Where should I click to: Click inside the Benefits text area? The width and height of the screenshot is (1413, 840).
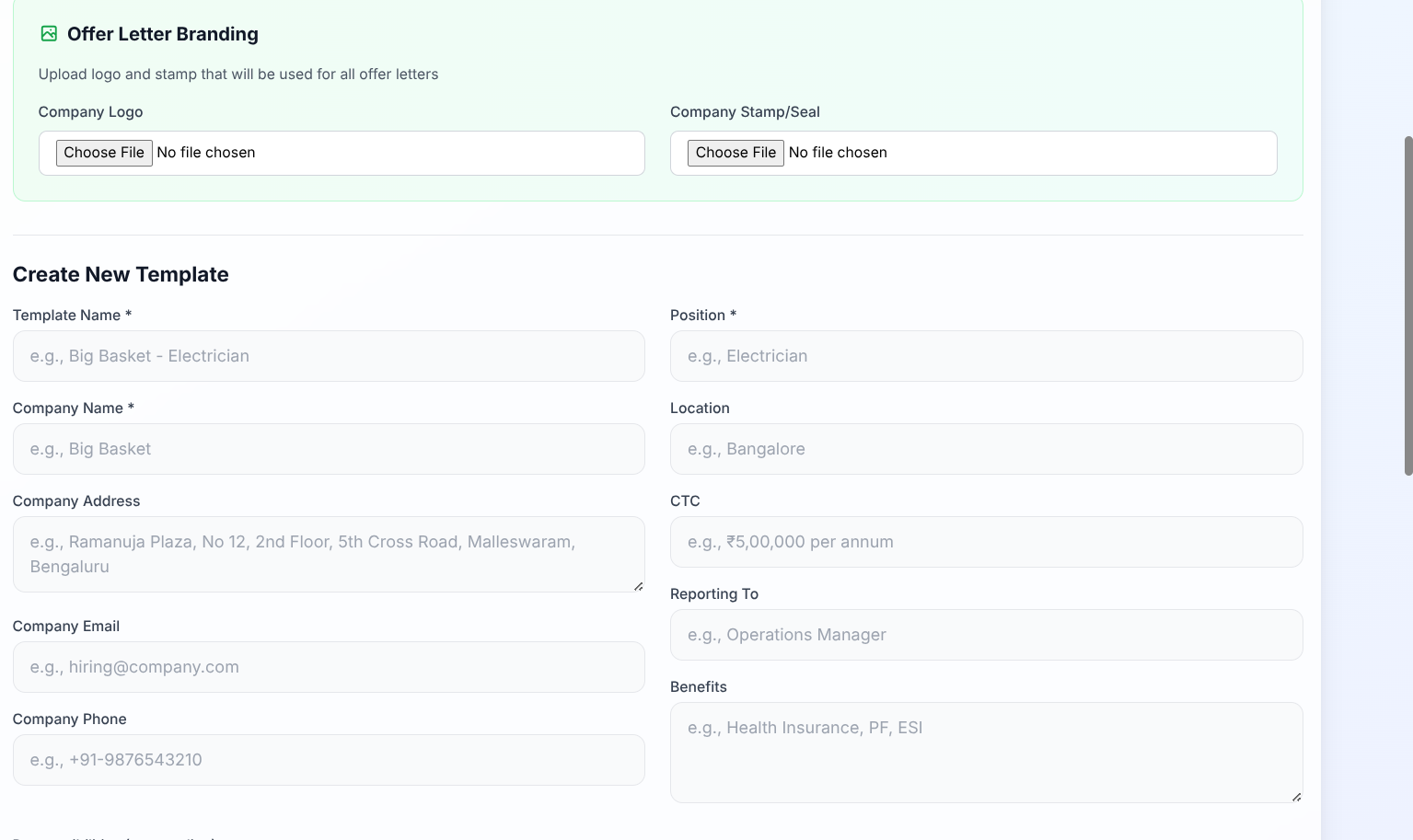point(986,753)
